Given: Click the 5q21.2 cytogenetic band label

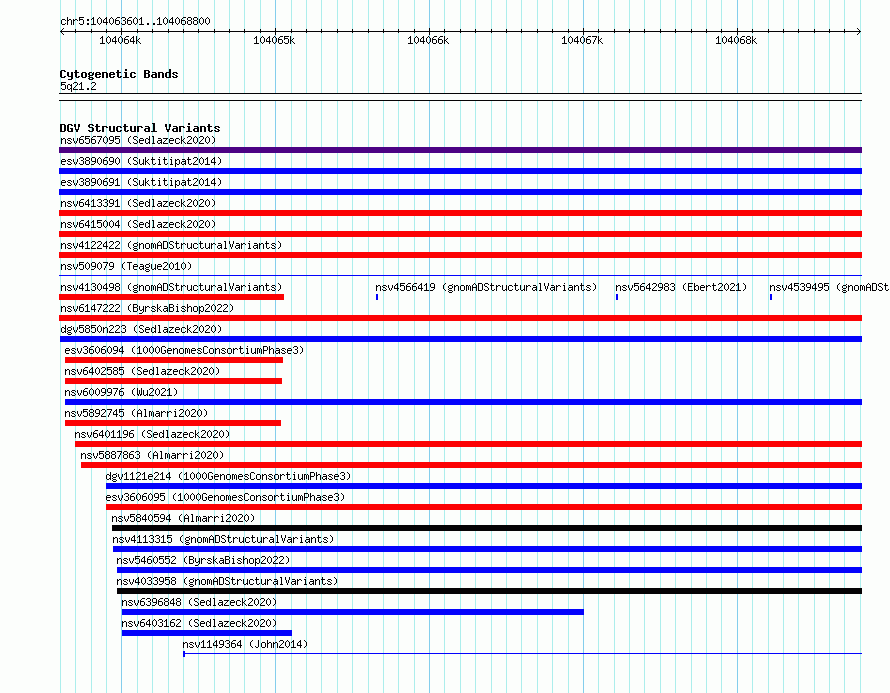Looking at the screenshot, I should click(78, 86).
